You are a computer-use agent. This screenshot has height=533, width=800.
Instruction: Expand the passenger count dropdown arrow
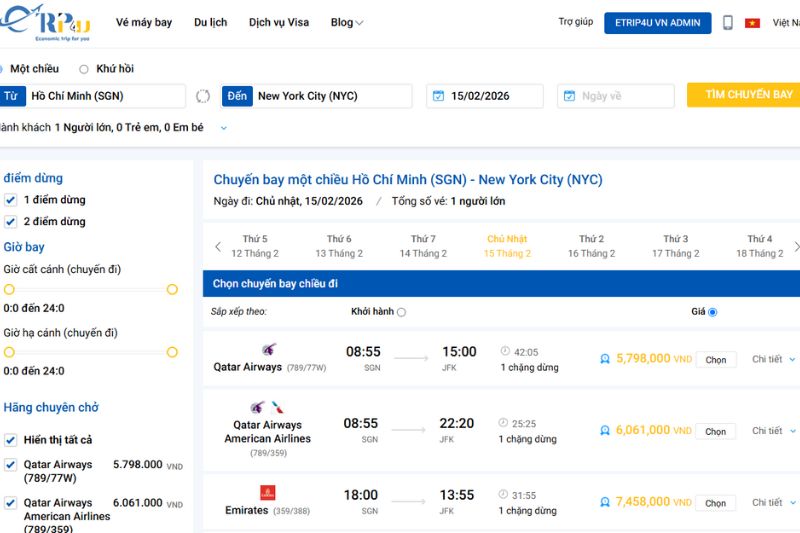coord(223,128)
